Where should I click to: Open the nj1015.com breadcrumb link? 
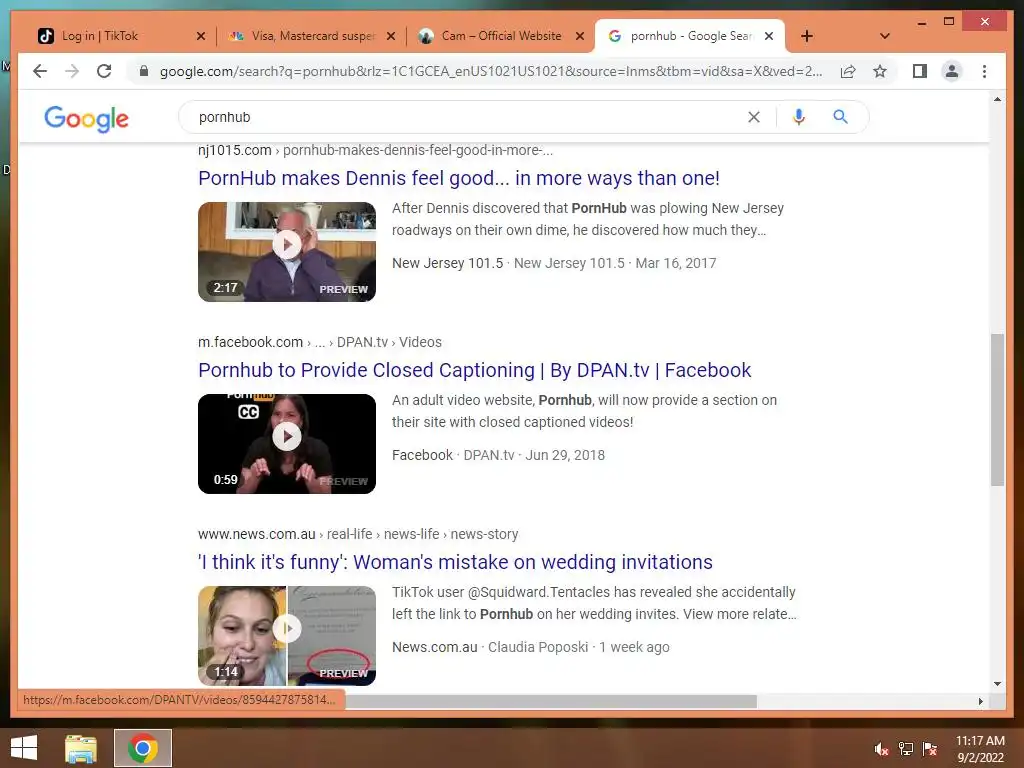point(376,150)
